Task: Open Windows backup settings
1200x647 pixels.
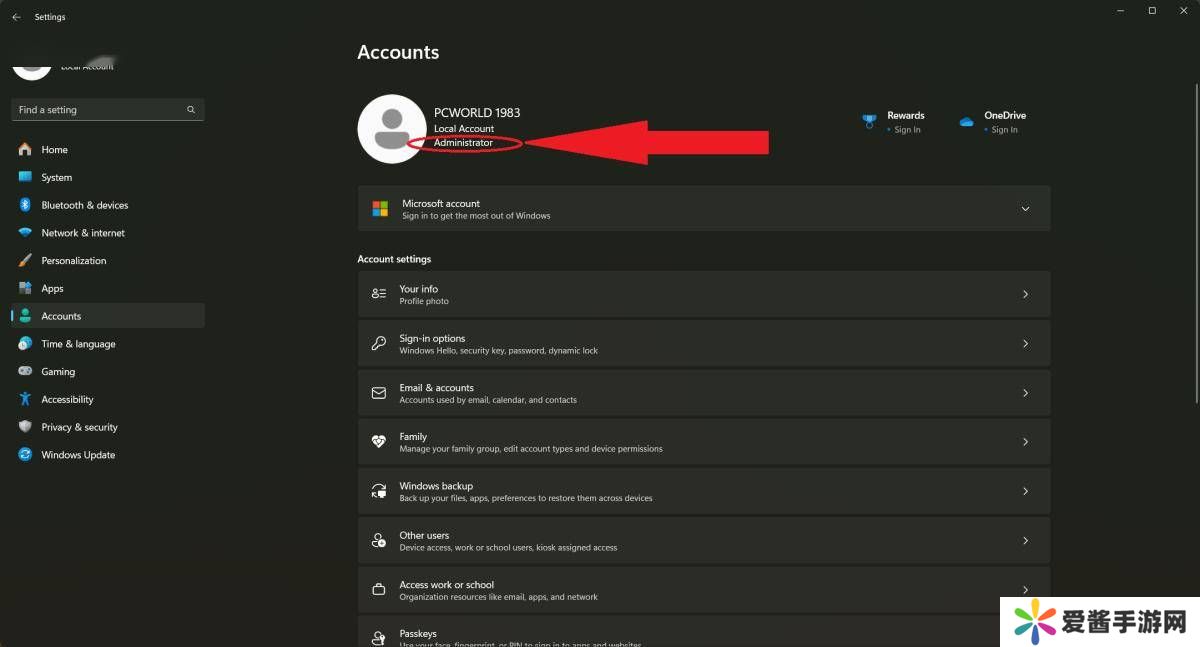Action: 703,491
